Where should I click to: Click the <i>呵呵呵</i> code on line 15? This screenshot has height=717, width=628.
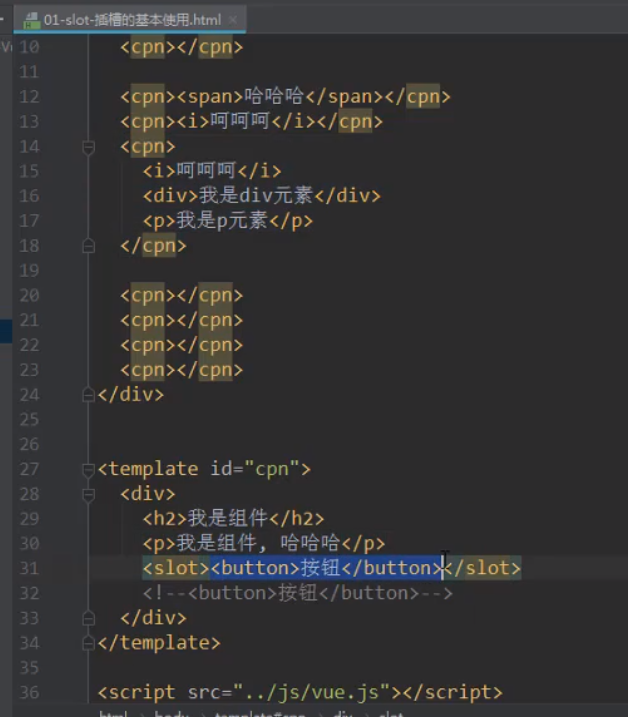point(212,171)
